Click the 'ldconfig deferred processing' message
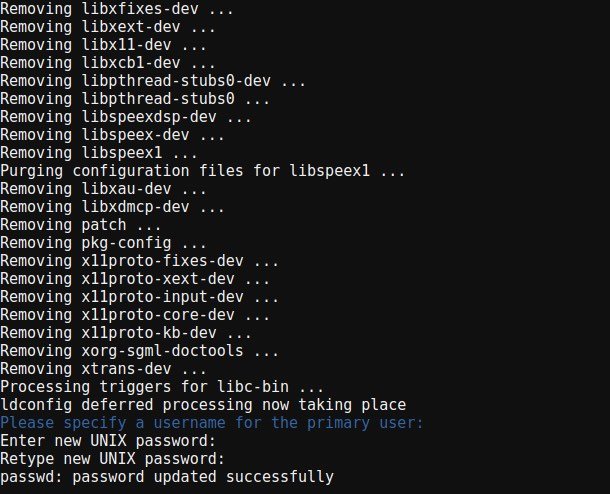Screen dimensions: 610x494 [203, 405]
